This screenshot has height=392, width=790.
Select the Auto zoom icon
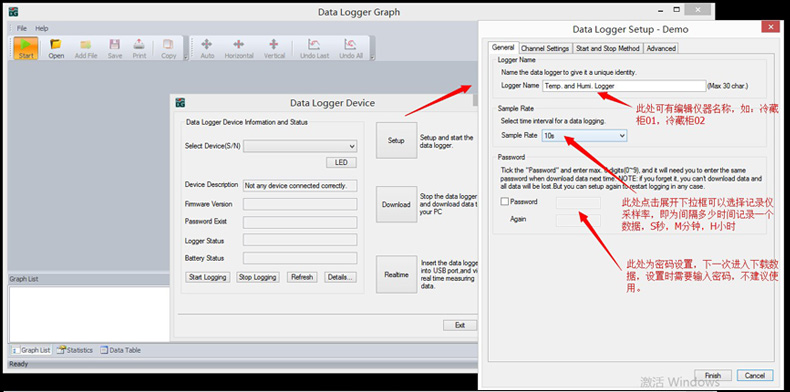click(207, 48)
